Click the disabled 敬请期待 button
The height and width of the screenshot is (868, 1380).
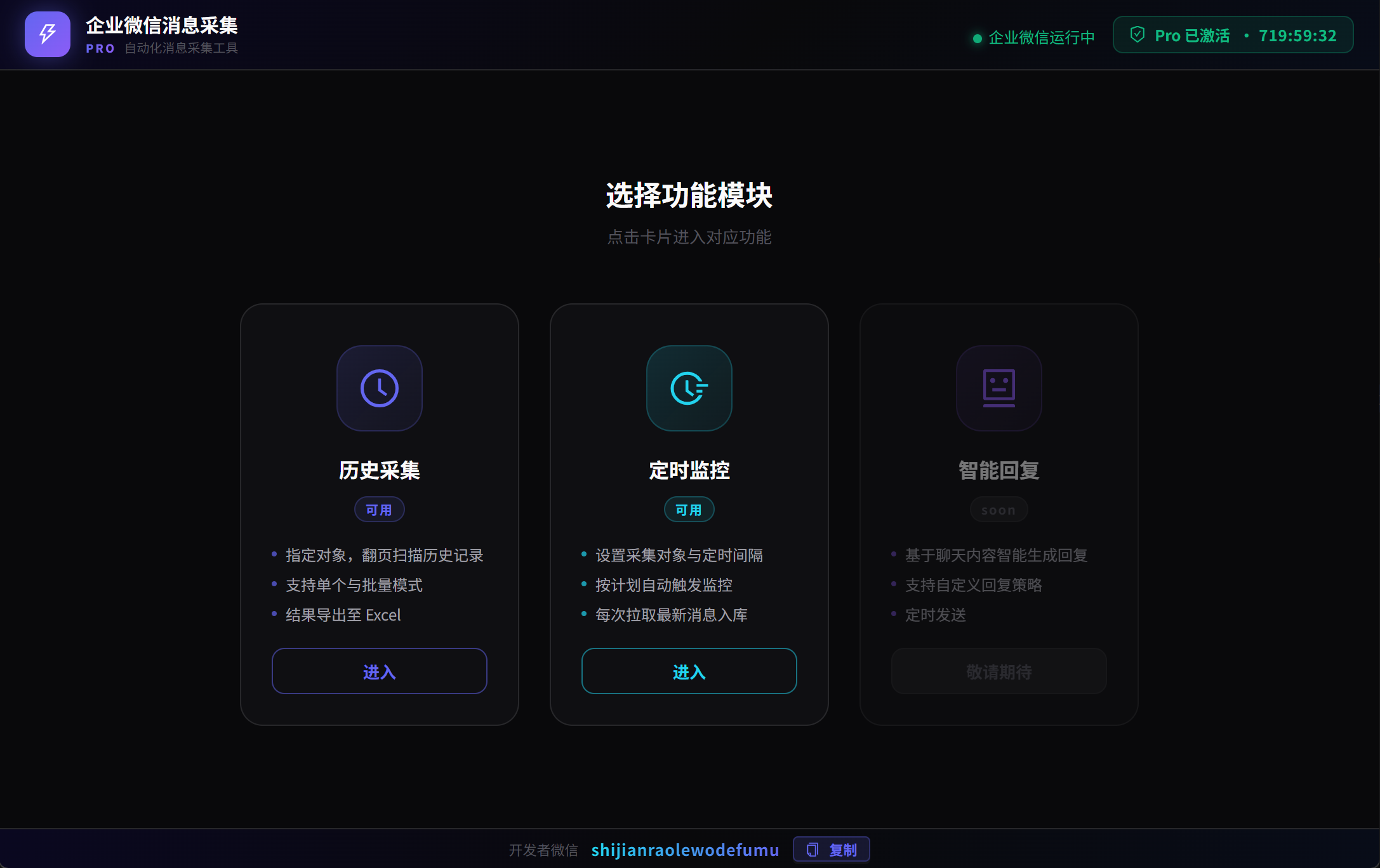click(999, 671)
